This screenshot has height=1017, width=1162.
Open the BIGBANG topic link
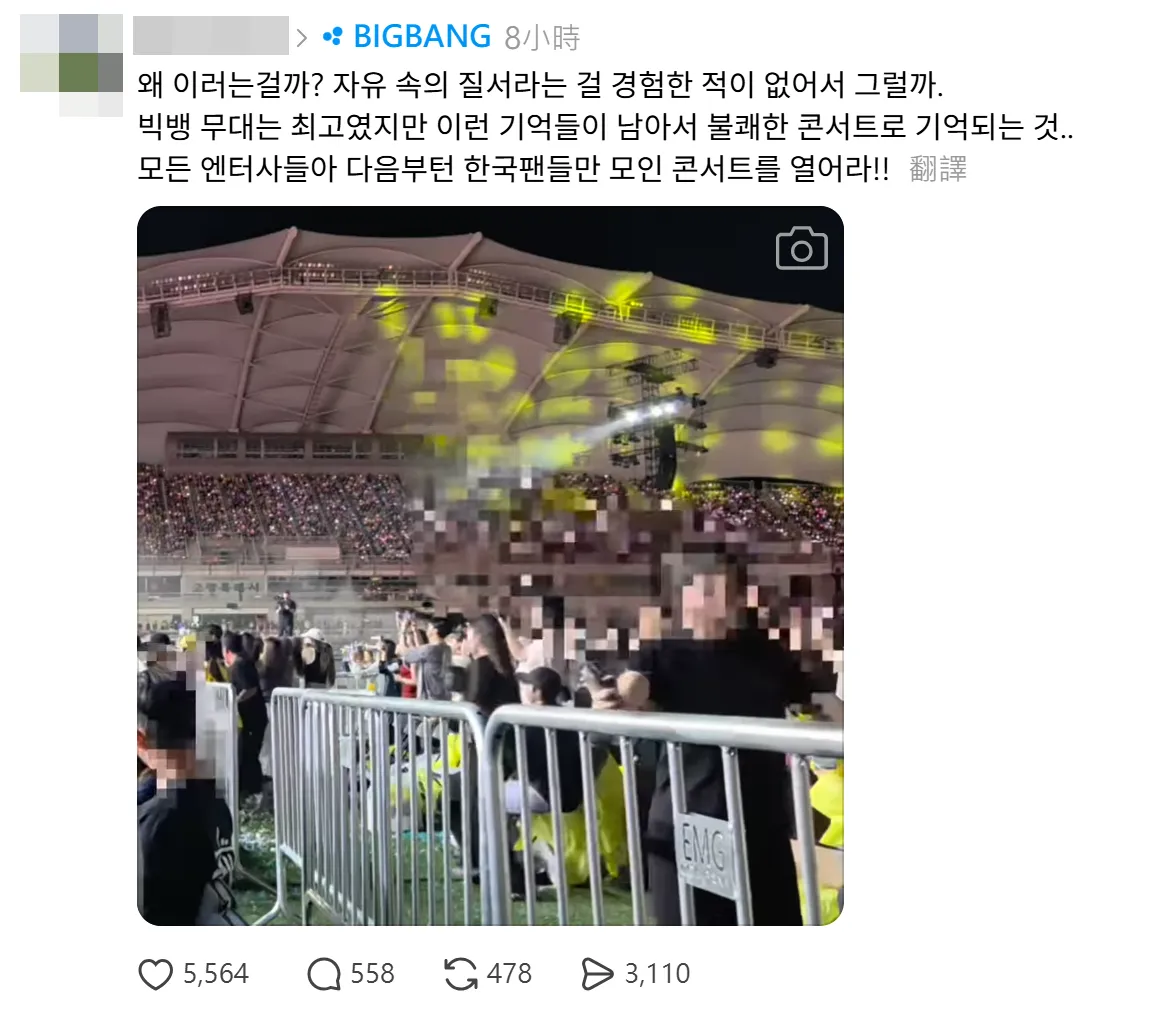pos(422,36)
